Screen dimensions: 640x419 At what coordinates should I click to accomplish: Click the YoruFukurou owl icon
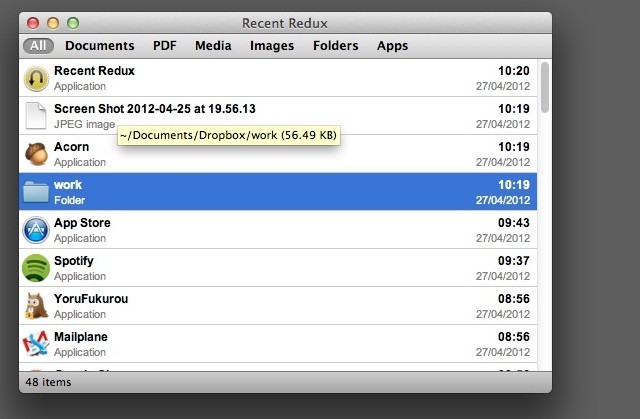click(x=36, y=306)
